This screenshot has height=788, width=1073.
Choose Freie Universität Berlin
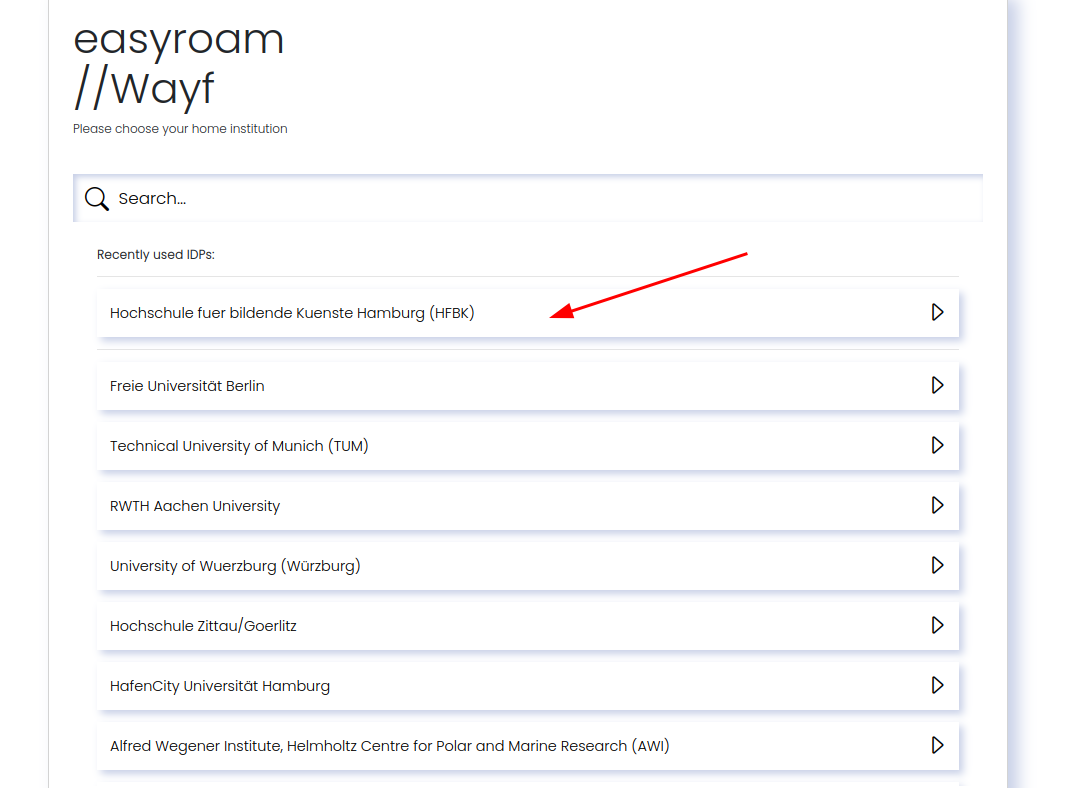528,386
